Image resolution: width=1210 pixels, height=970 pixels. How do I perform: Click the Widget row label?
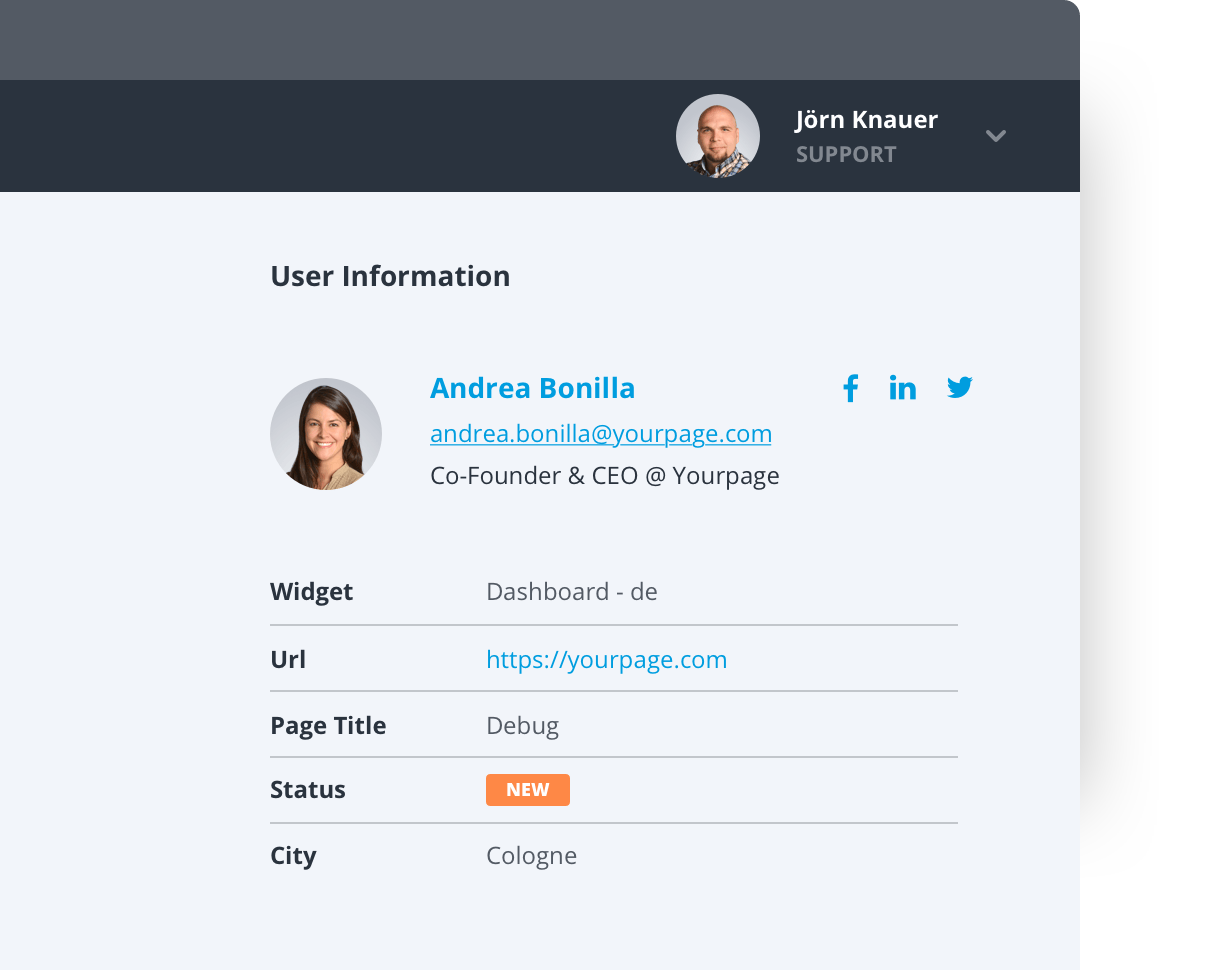tap(312, 592)
